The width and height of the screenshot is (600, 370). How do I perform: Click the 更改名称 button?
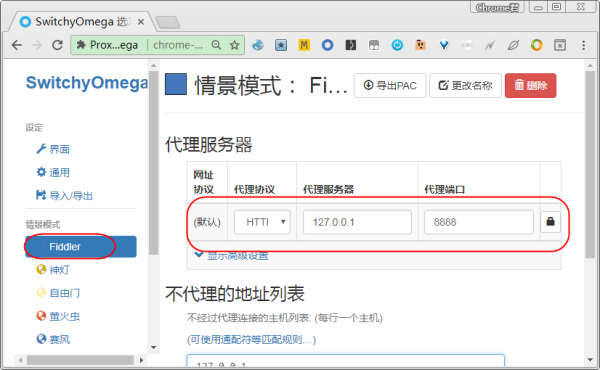(x=465, y=85)
